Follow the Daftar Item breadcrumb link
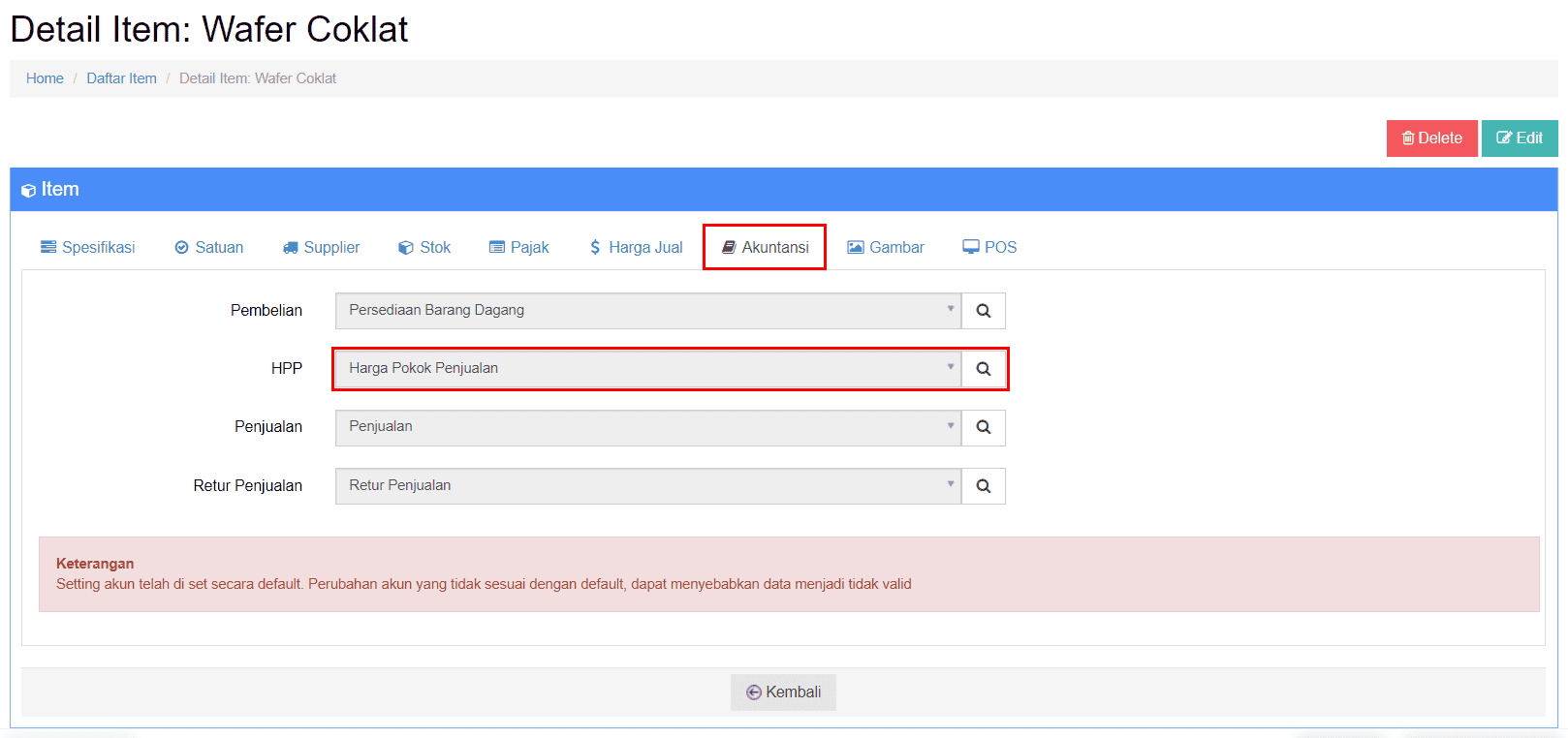The image size is (1568, 738). click(x=121, y=78)
